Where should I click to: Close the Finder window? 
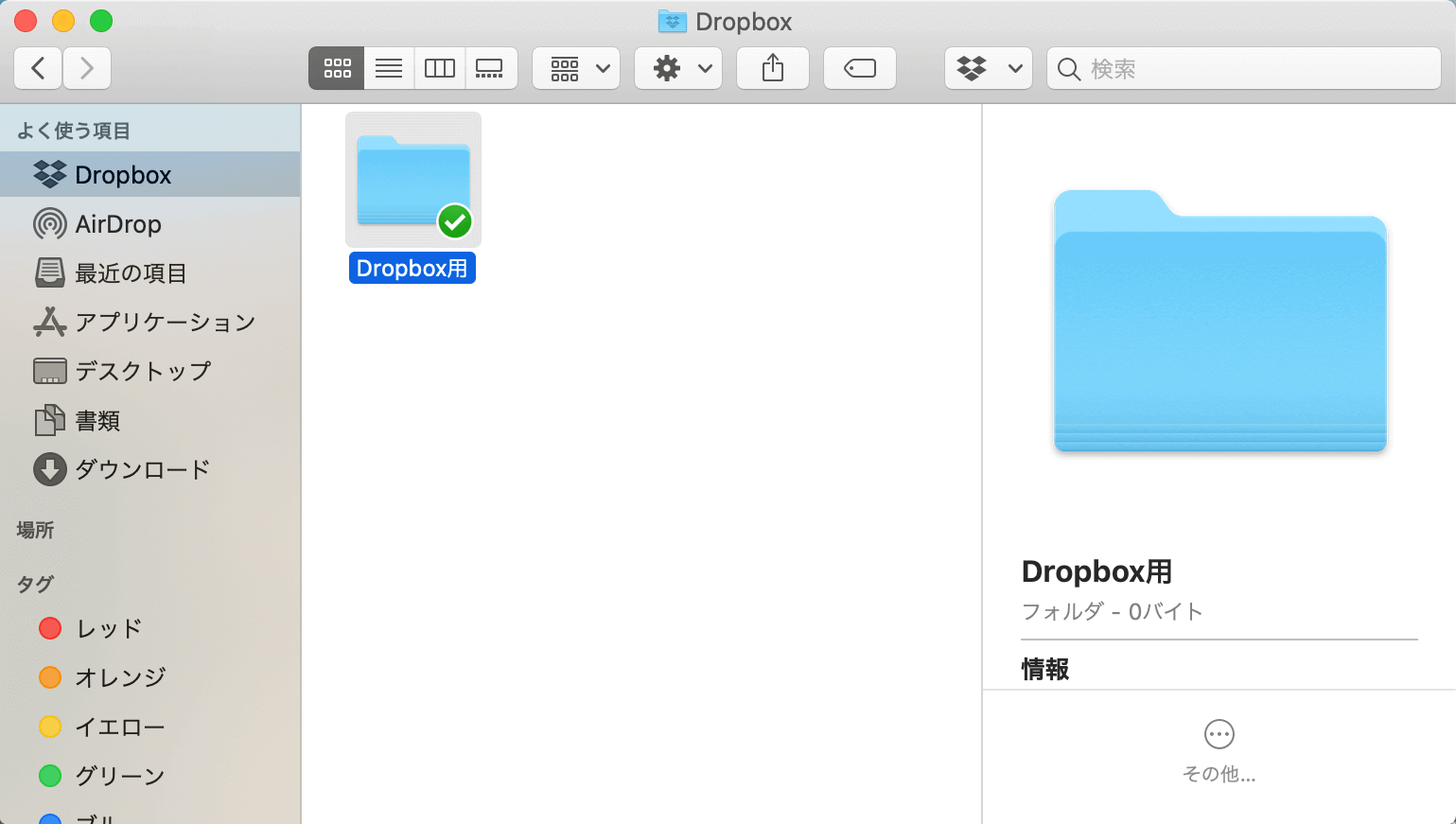(26, 20)
